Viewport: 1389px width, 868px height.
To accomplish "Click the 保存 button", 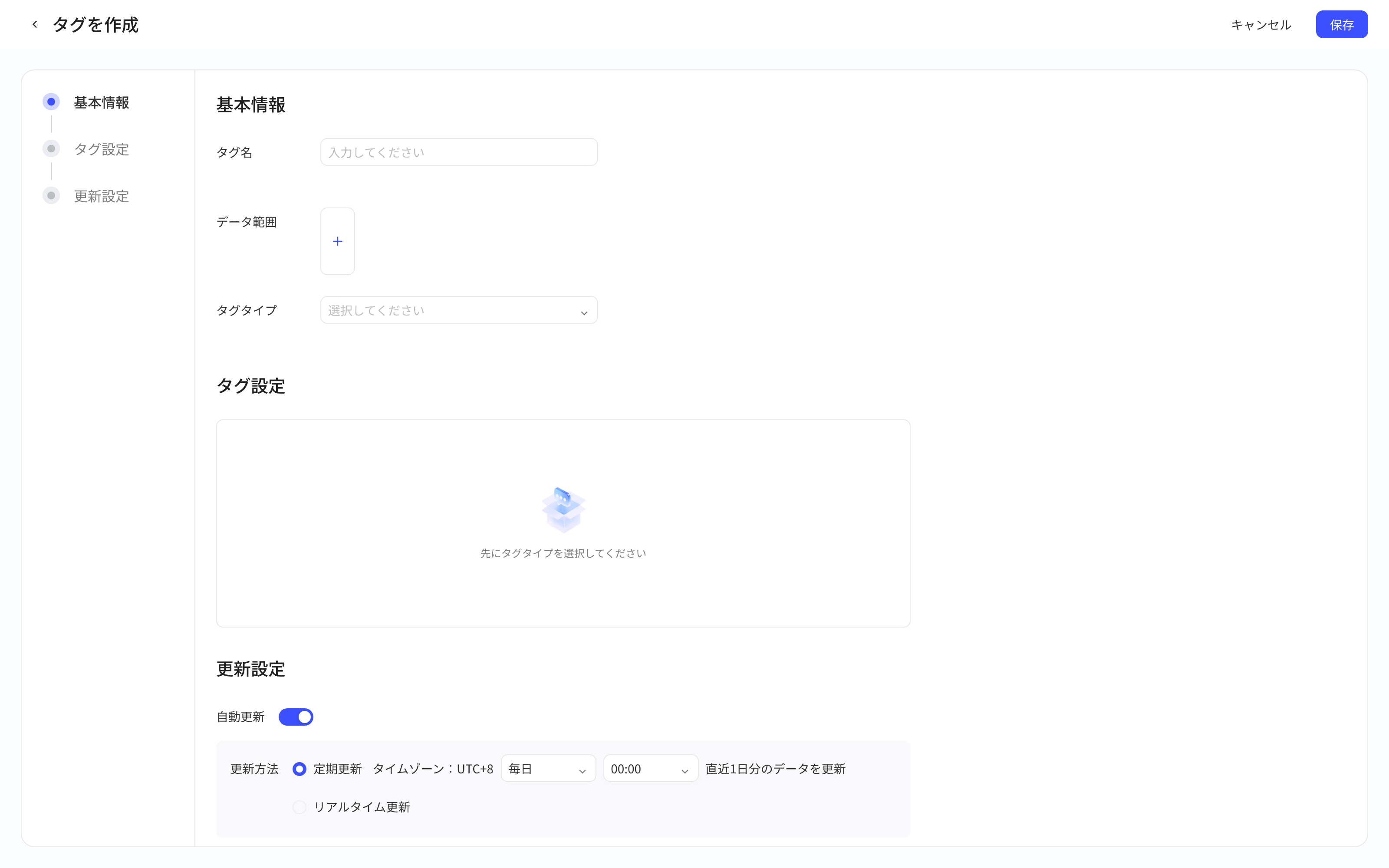I will point(1341,25).
